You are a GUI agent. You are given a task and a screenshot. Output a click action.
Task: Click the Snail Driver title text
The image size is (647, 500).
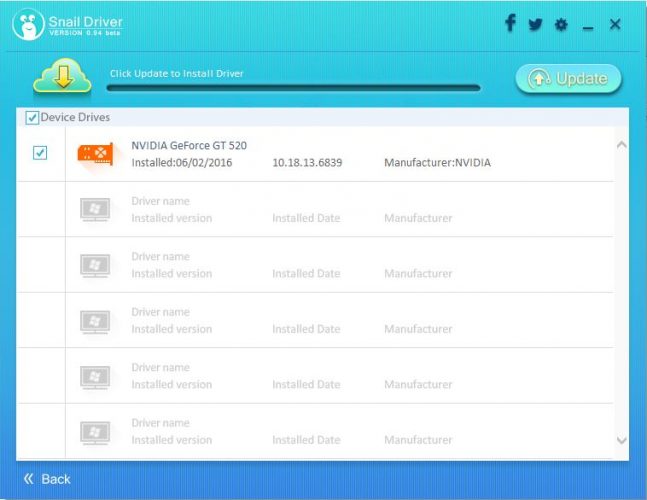click(85, 21)
